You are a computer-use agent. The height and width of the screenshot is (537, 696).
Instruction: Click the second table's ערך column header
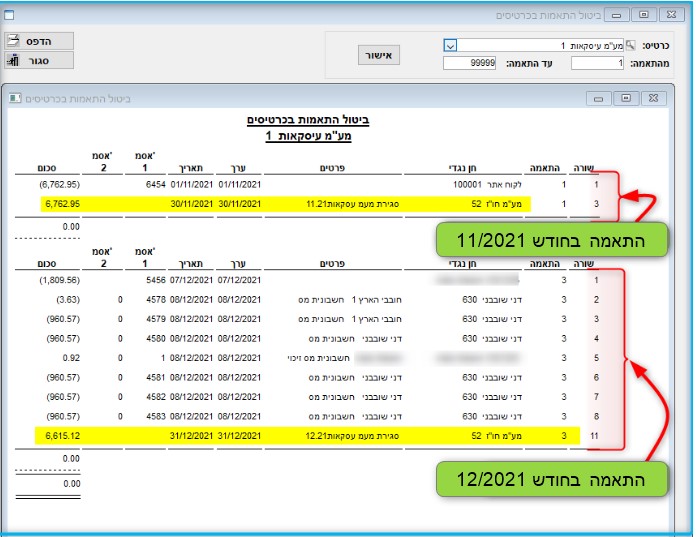pyautogui.click(x=238, y=264)
